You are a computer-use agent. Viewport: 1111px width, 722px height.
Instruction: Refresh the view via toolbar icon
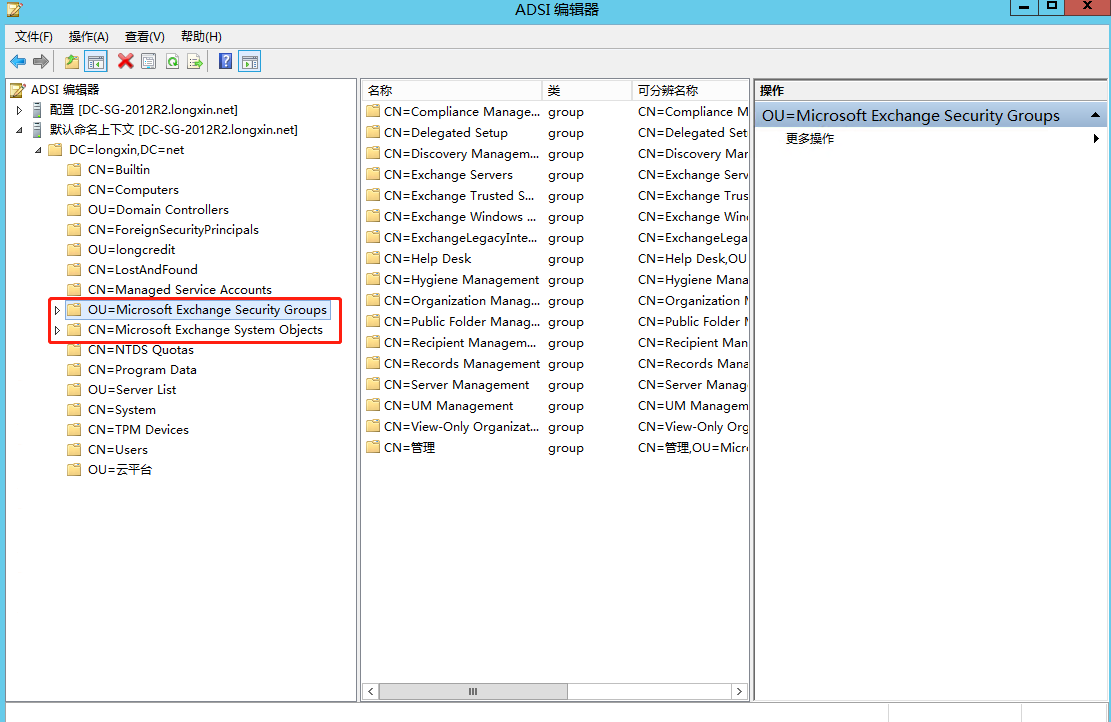(172, 61)
